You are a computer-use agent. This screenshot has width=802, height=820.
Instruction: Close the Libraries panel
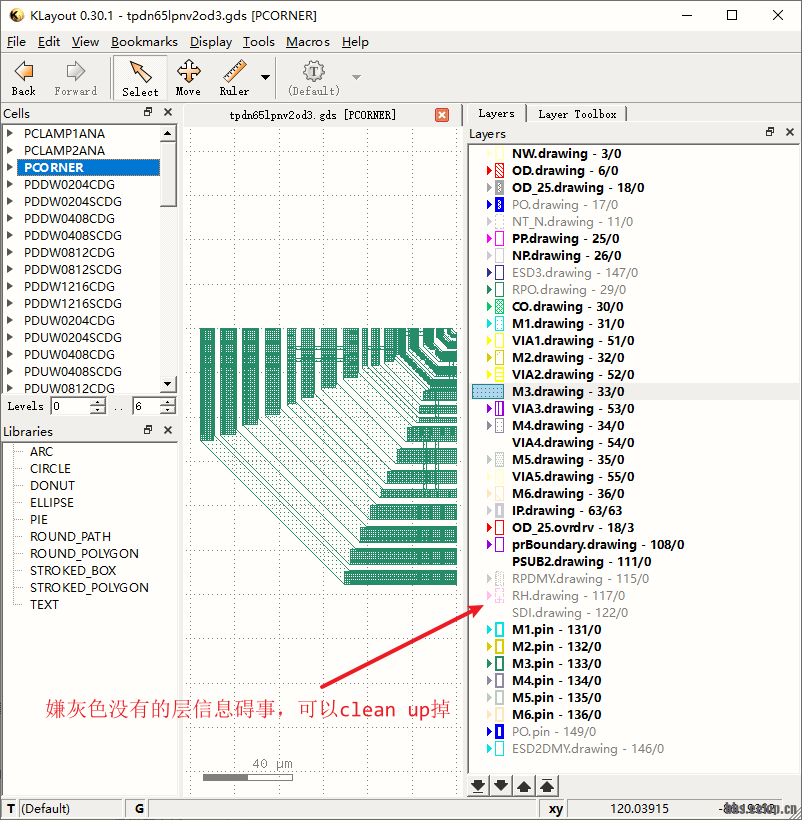click(168, 430)
